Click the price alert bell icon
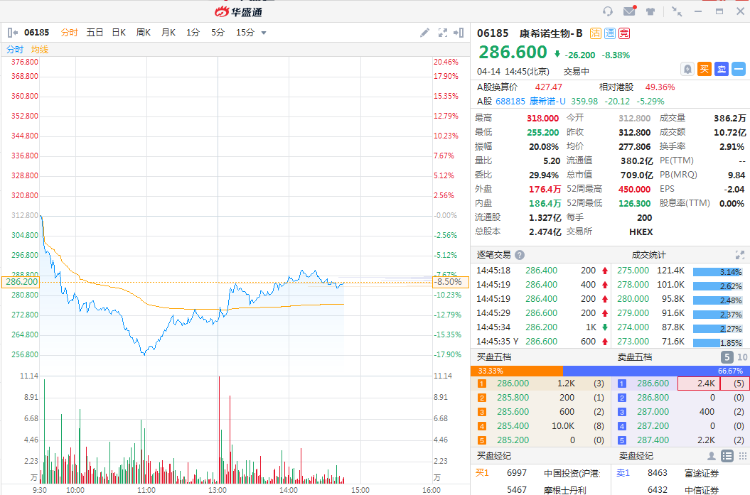 (x=687, y=69)
